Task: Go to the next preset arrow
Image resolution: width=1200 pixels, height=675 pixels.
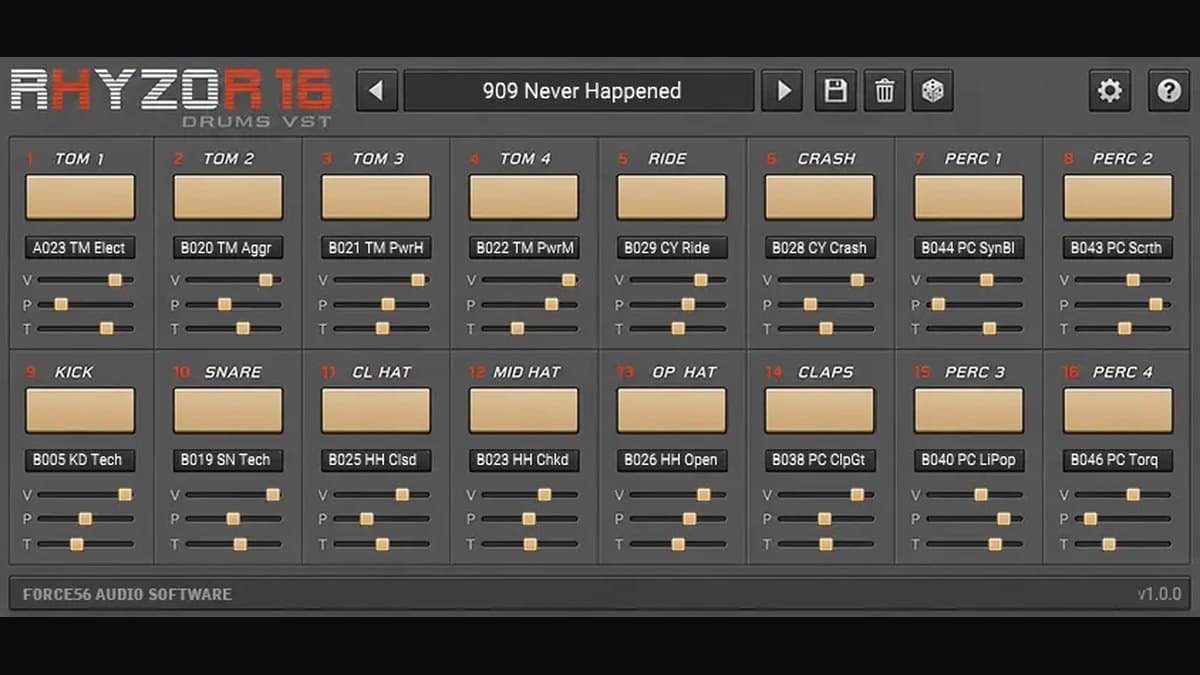Action: (x=783, y=91)
